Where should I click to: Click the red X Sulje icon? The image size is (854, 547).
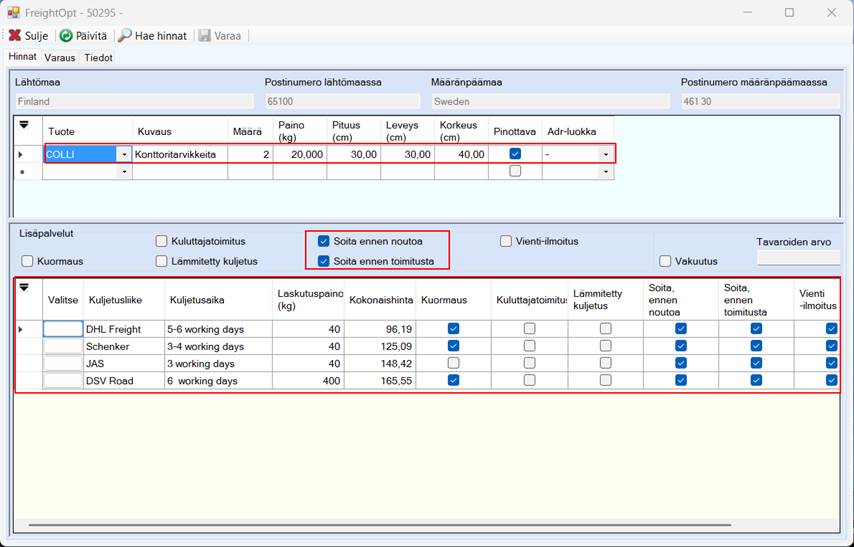pos(15,35)
